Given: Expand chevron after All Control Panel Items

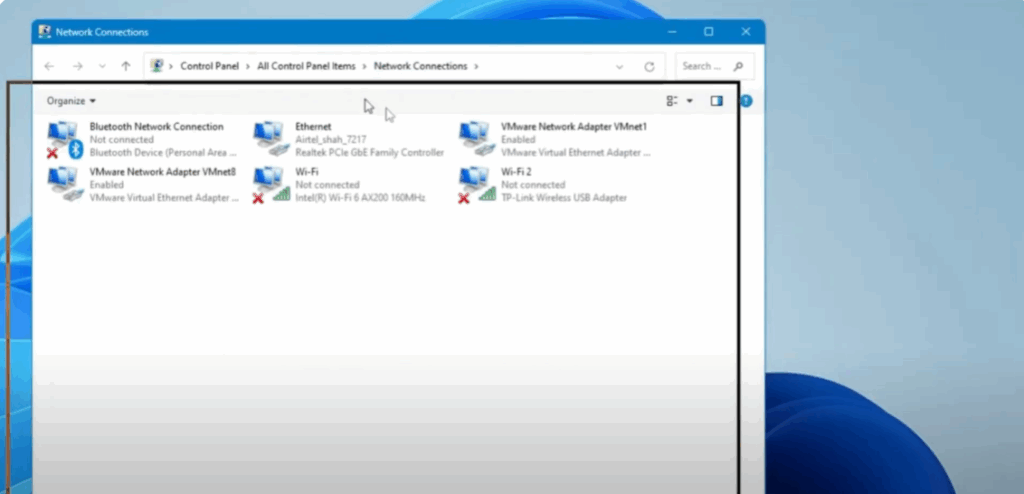Looking at the screenshot, I should [365, 66].
